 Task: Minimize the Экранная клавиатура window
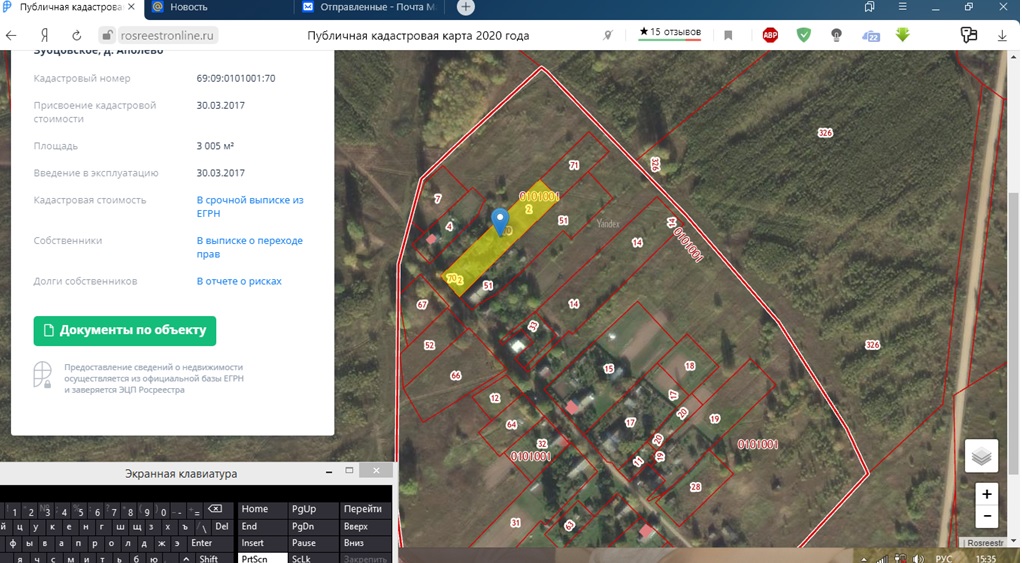pyautogui.click(x=329, y=471)
